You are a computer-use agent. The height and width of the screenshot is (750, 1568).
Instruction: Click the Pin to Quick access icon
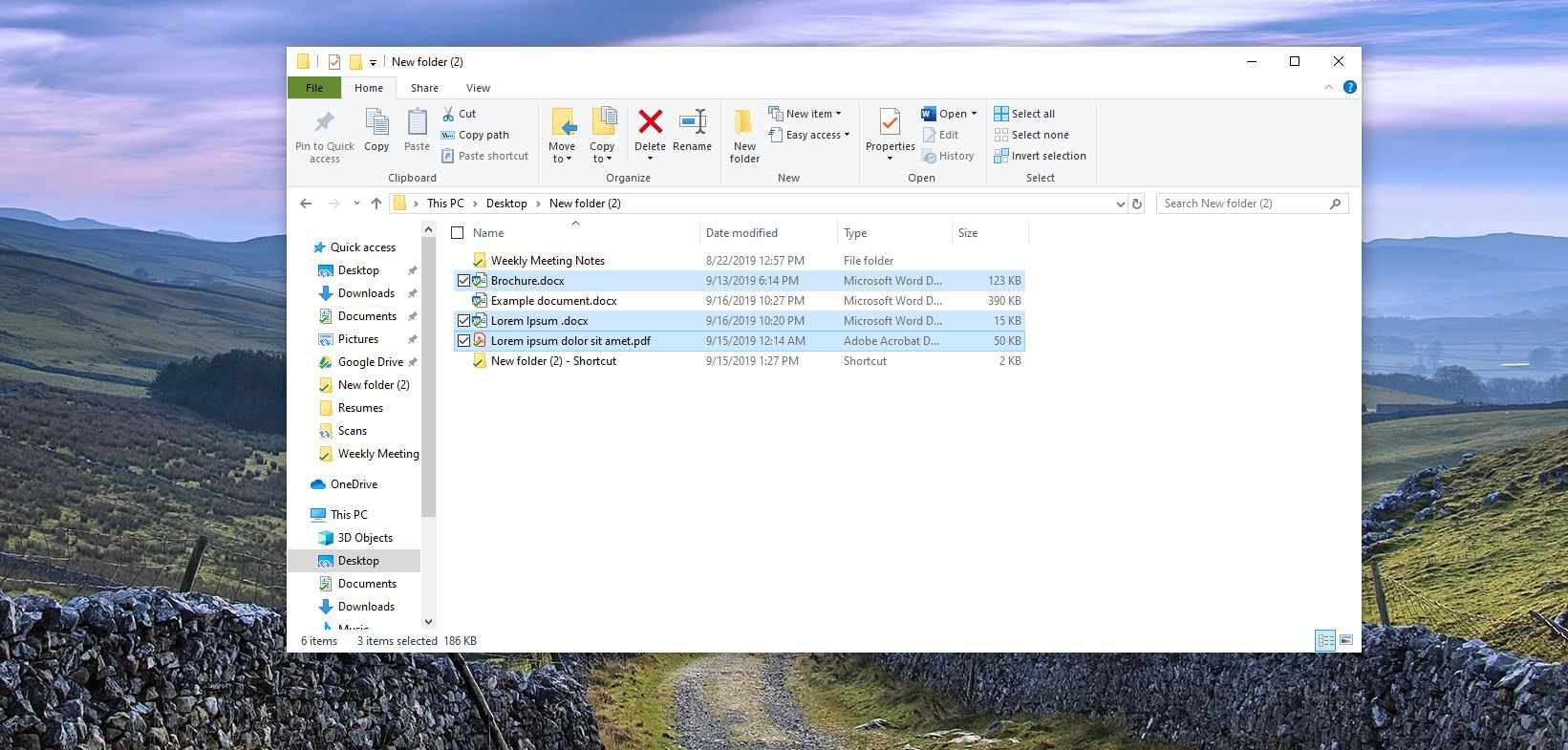(324, 123)
